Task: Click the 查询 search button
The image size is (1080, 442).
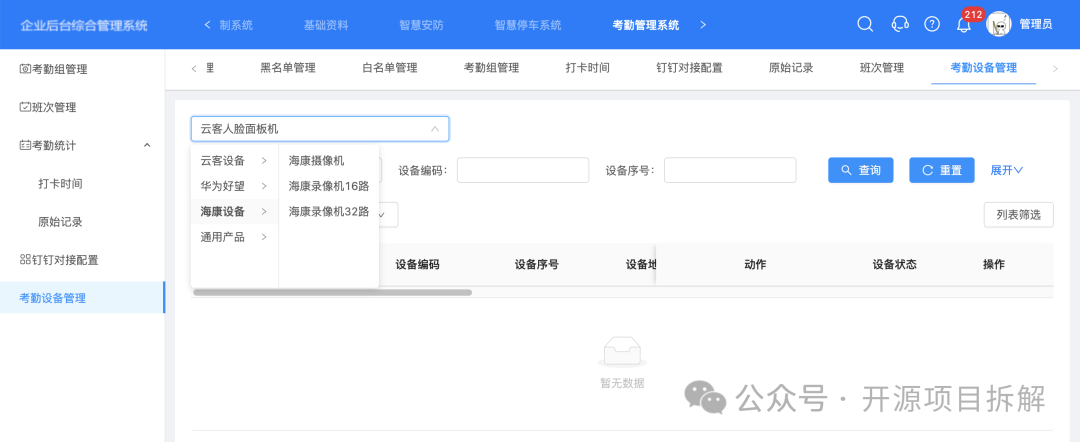Action: tap(860, 170)
